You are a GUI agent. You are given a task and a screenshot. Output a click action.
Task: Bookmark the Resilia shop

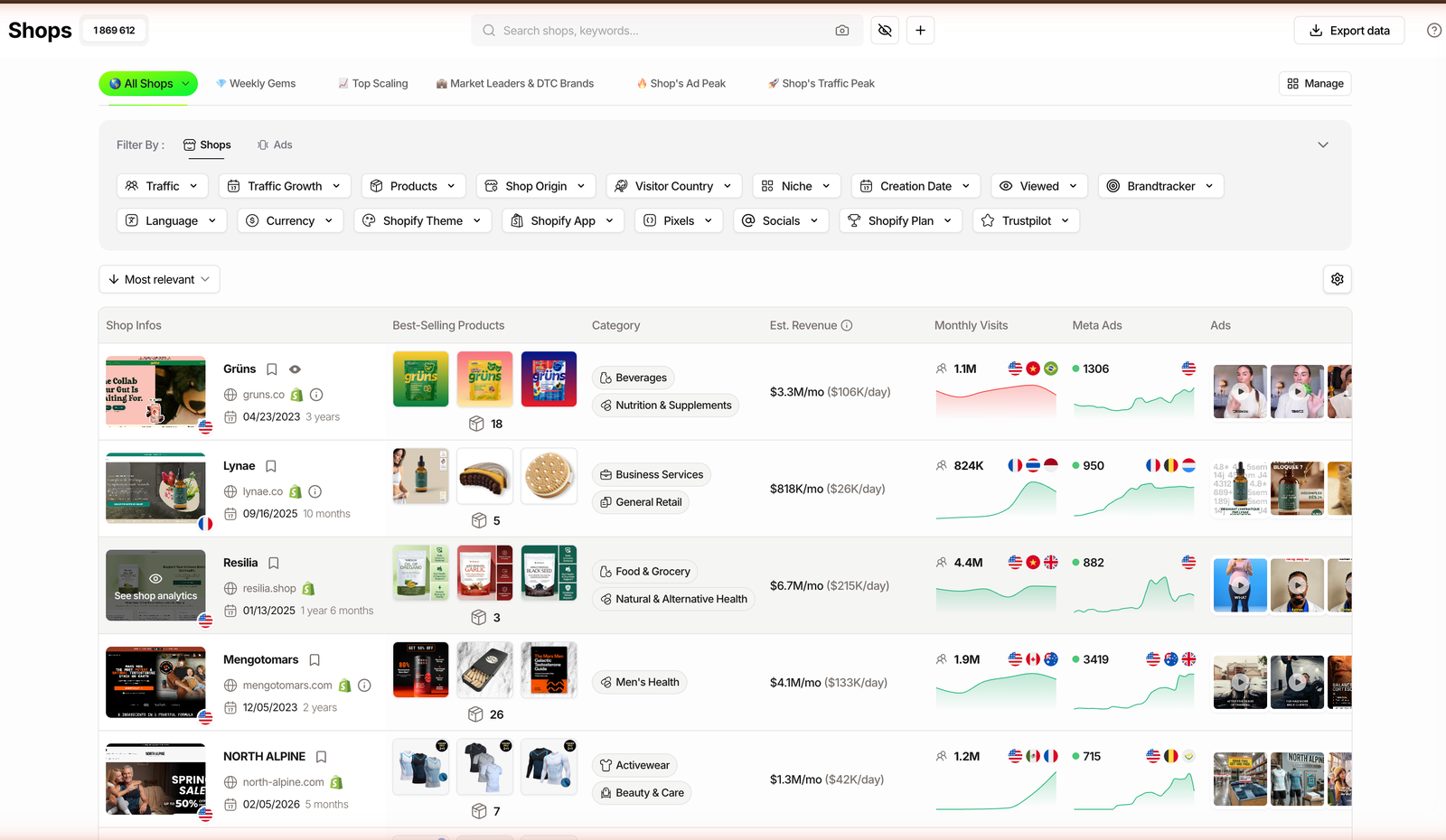(274, 563)
